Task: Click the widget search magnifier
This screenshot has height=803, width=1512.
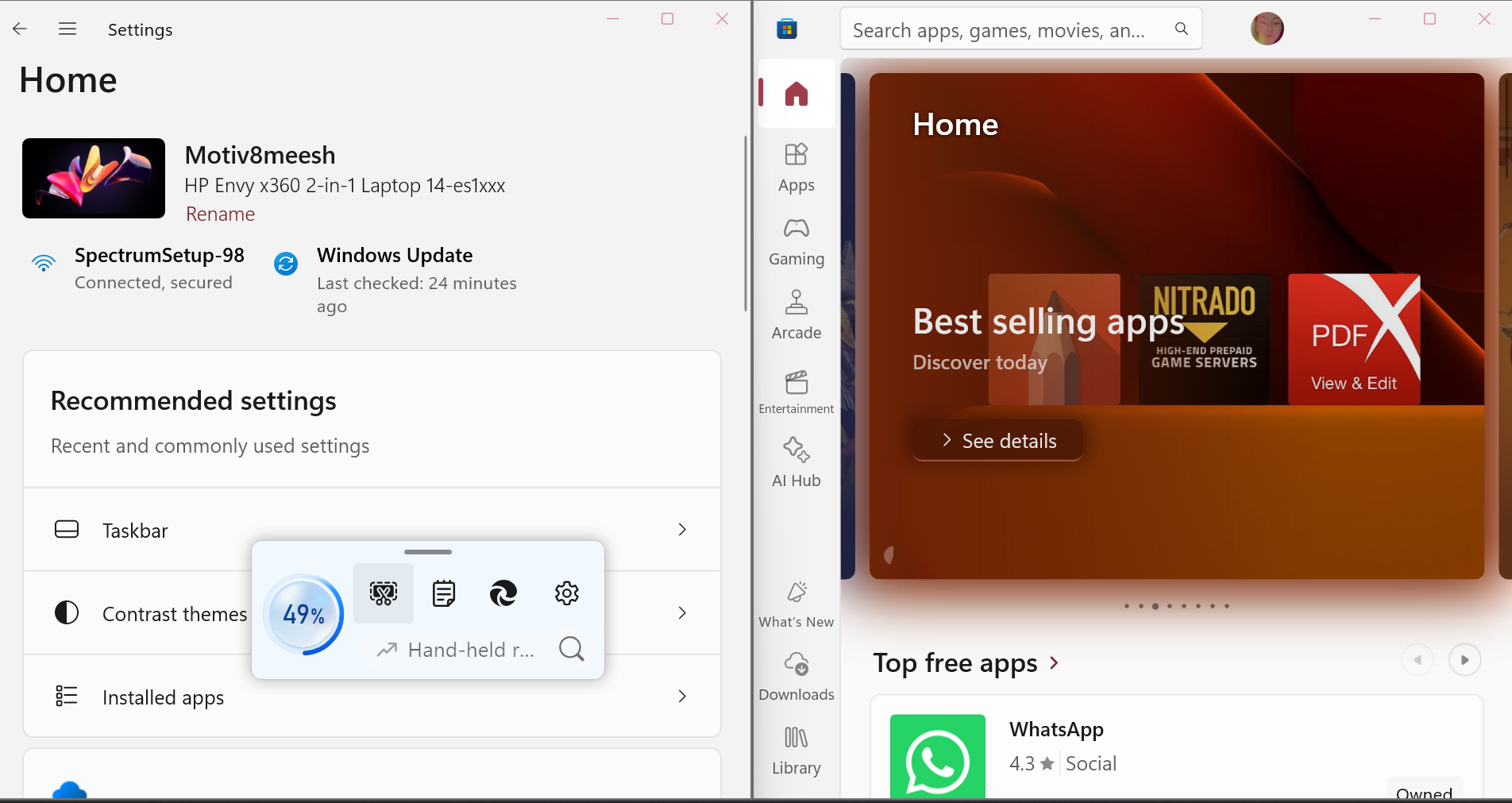Action: pyautogui.click(x=571, y=649)
